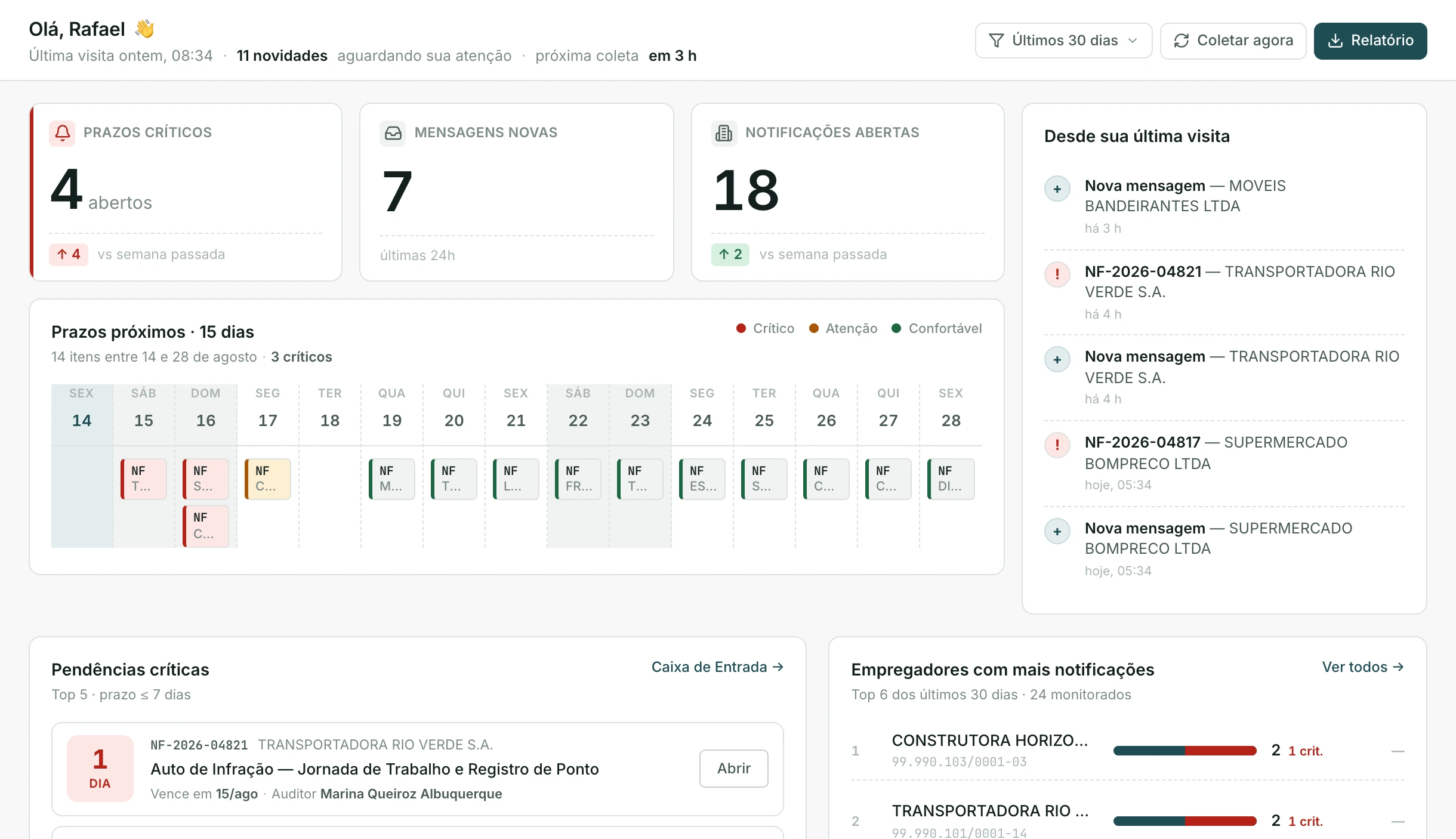
Task: Click the download icon in Relatório button
Action: (1335, 41)
